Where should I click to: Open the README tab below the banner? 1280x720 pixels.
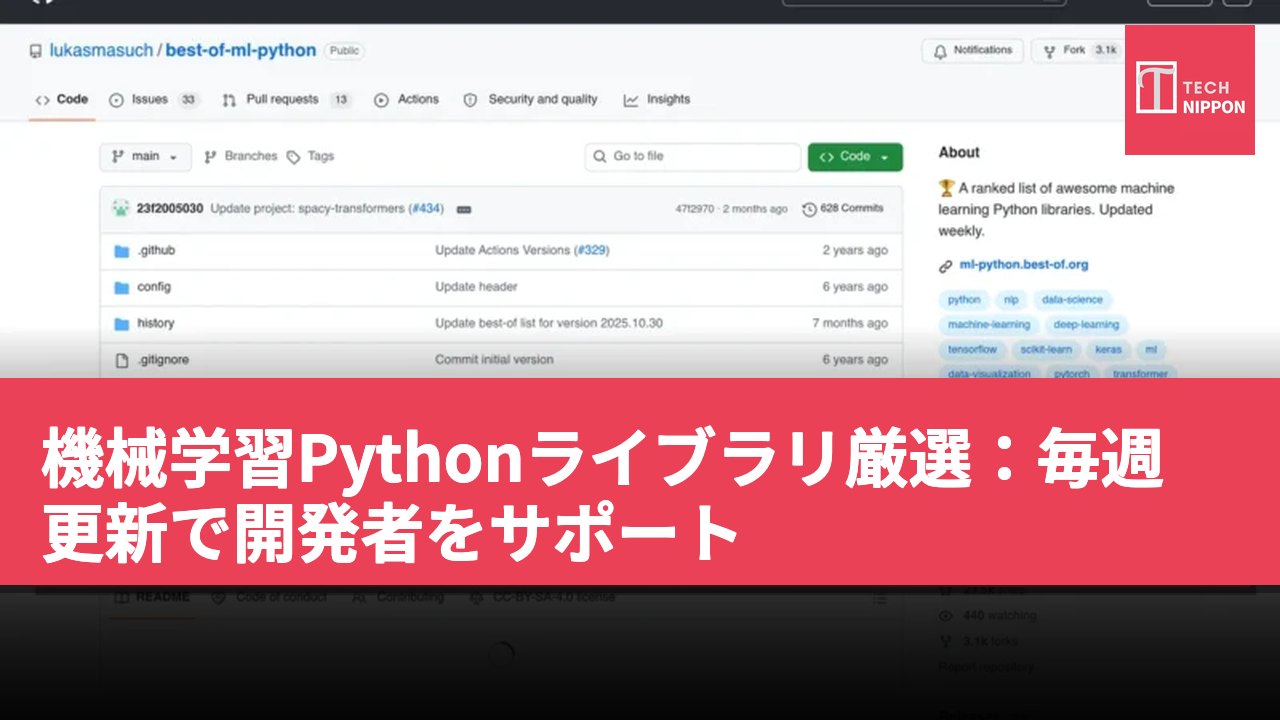[153, 597]
